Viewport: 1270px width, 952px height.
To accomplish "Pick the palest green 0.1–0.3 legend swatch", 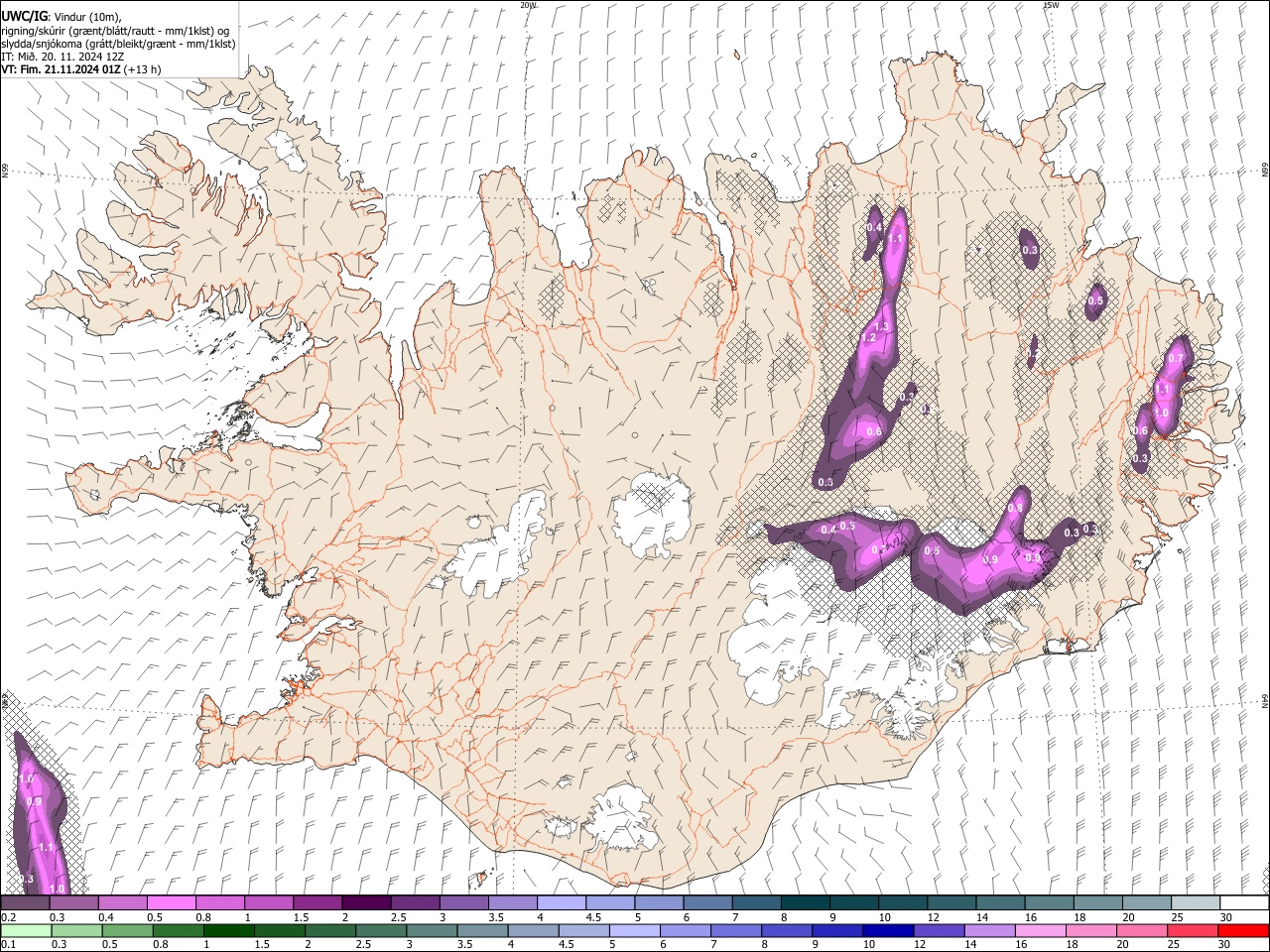I will pos(26,931).
